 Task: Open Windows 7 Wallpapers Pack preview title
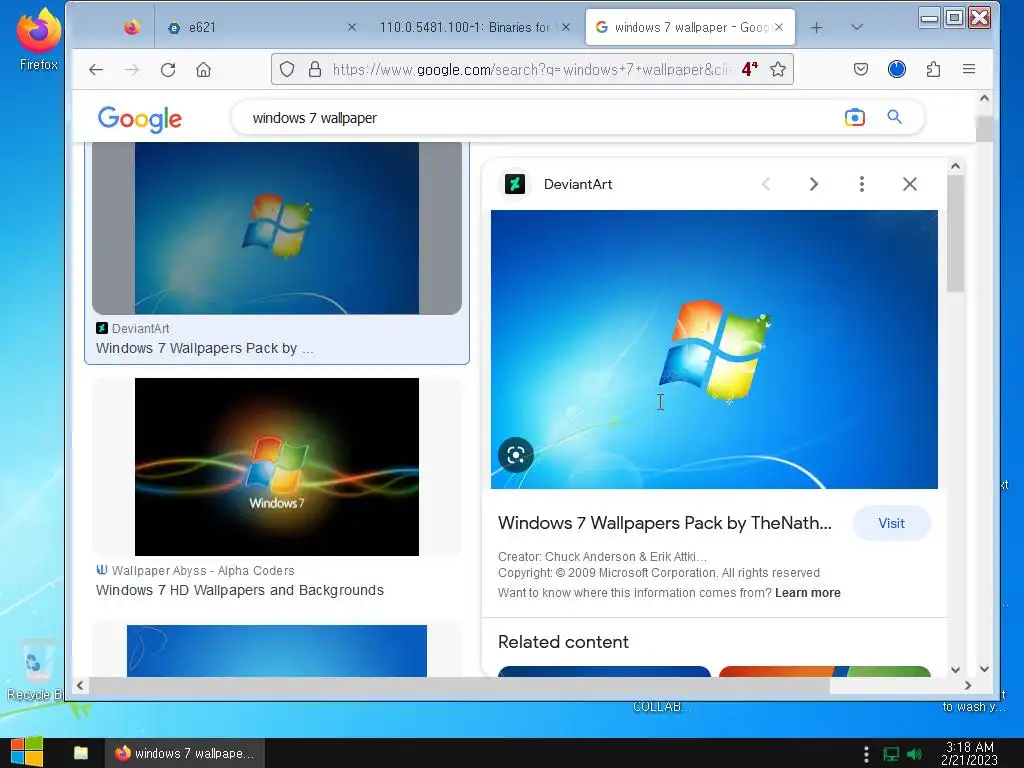[x=665, y=523]
